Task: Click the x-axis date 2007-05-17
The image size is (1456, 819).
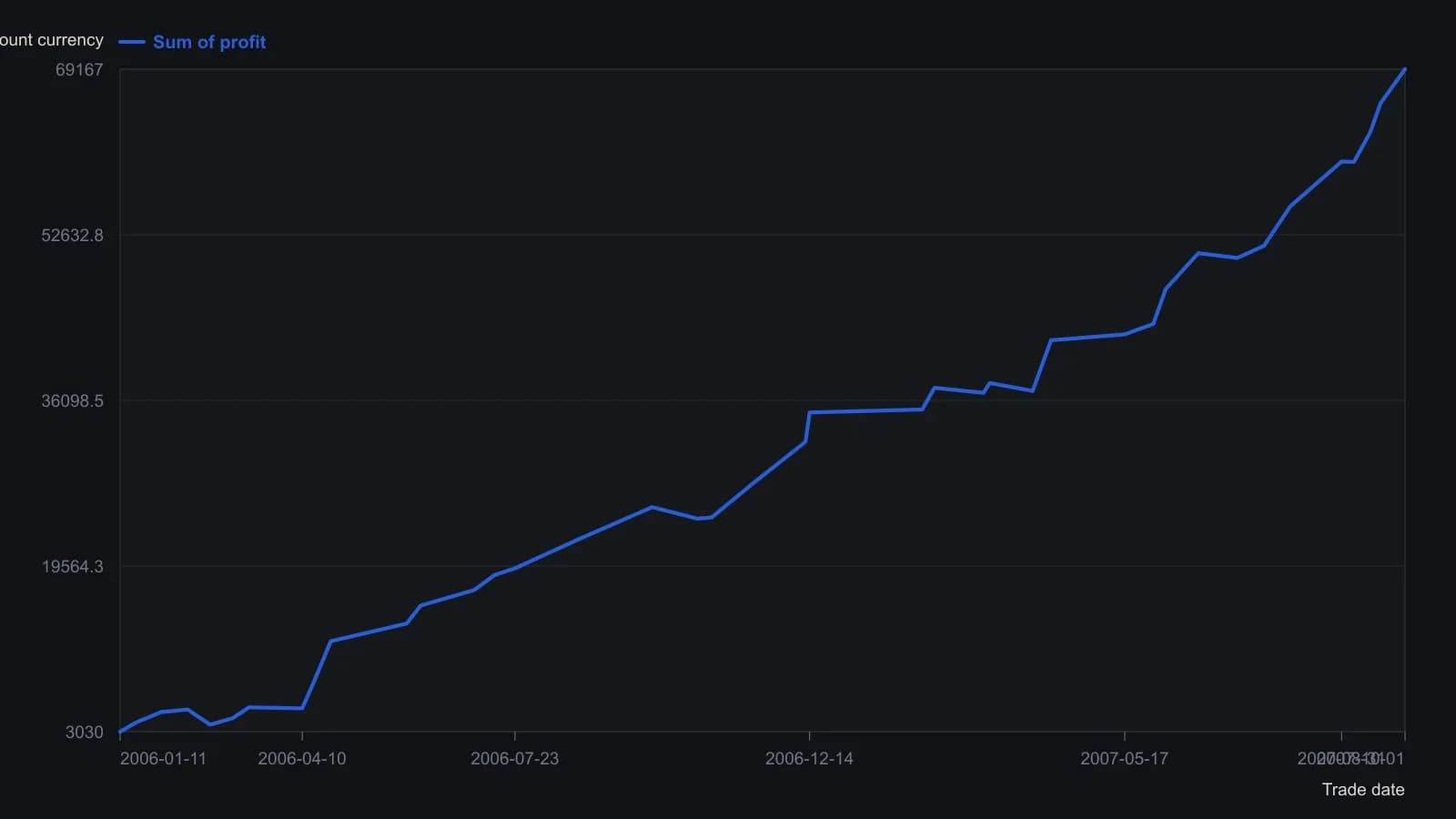Action: pyautogui.click(x=1124, y=758)
